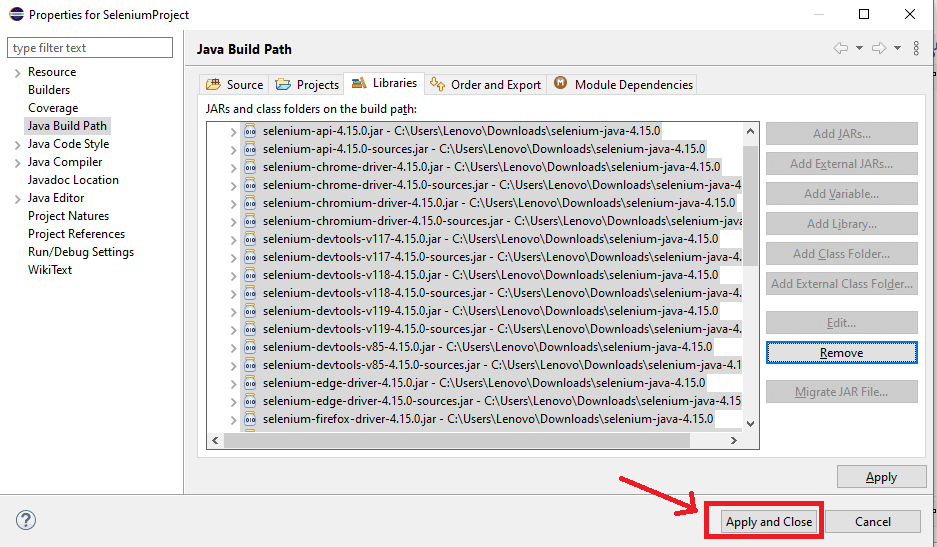Image resolution: width=937 pixels, height=547 pixels.
Task: Click jar icon of selenium-devtools-v117-4.15.0.jar
Action: click(x=250, y=239)
